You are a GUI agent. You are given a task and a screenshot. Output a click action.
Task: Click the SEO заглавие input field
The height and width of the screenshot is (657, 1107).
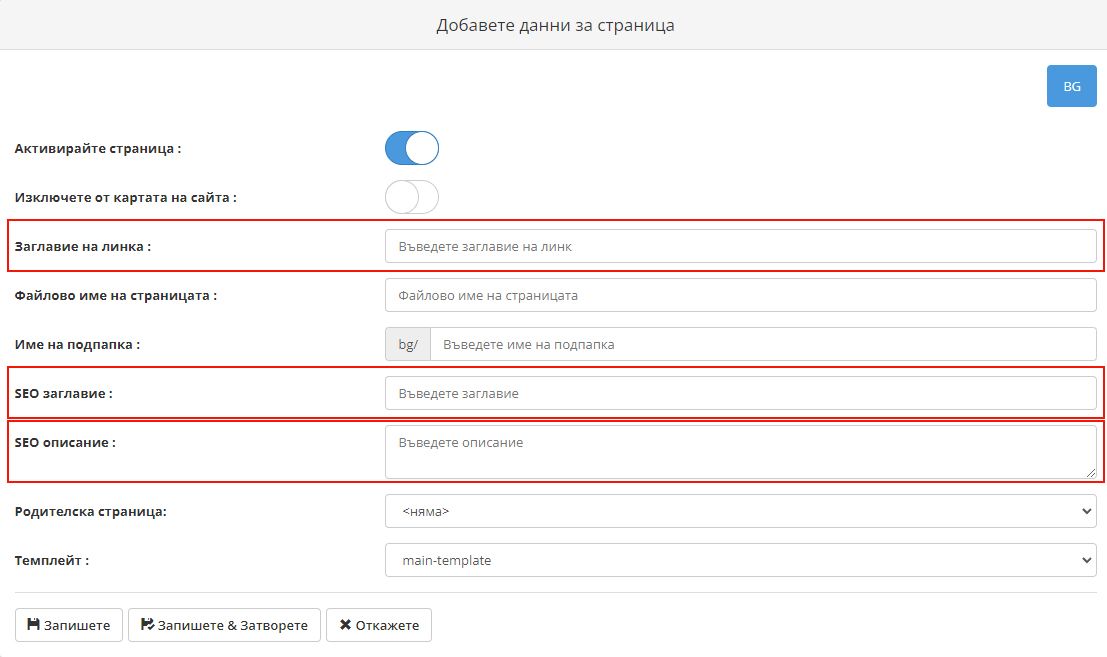pos(740,392)
